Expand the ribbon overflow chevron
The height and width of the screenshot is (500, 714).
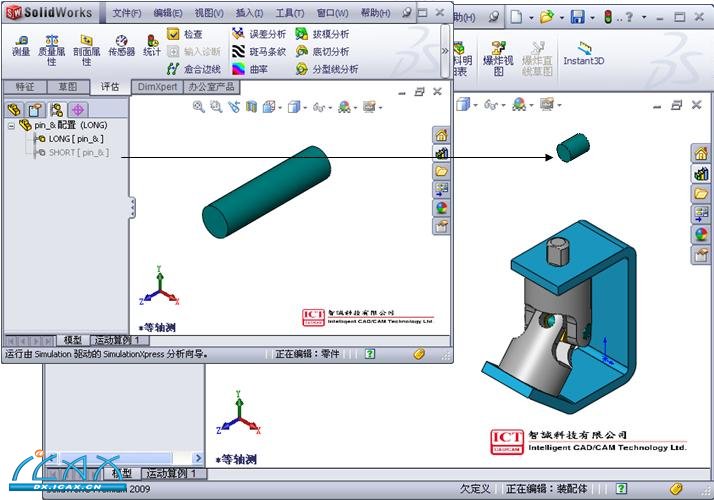pyautogui.click(x=445, y=51)
